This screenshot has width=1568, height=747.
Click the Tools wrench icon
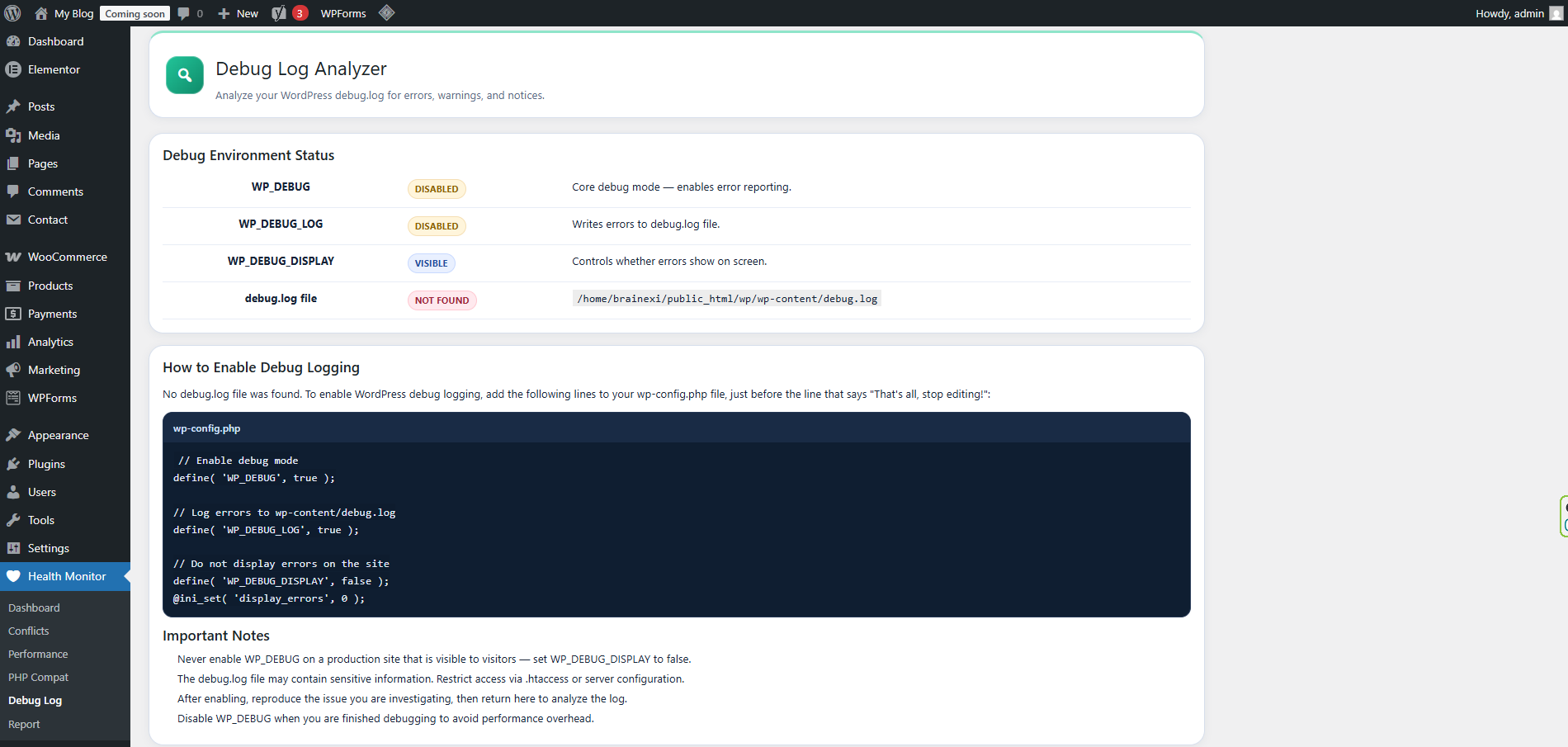click(x=13, y=520)
